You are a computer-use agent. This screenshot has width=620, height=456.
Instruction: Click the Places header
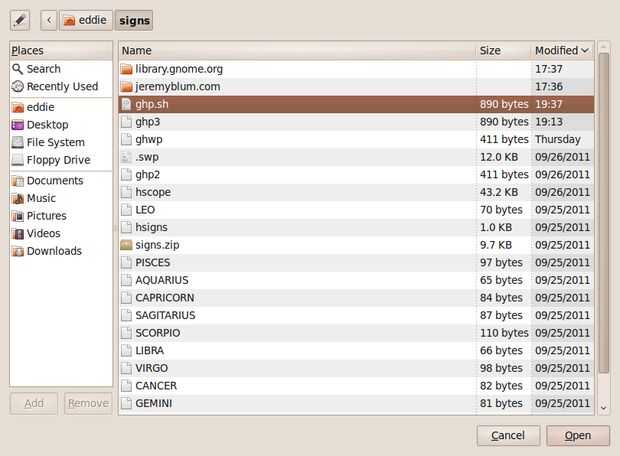tap(61, 51)
